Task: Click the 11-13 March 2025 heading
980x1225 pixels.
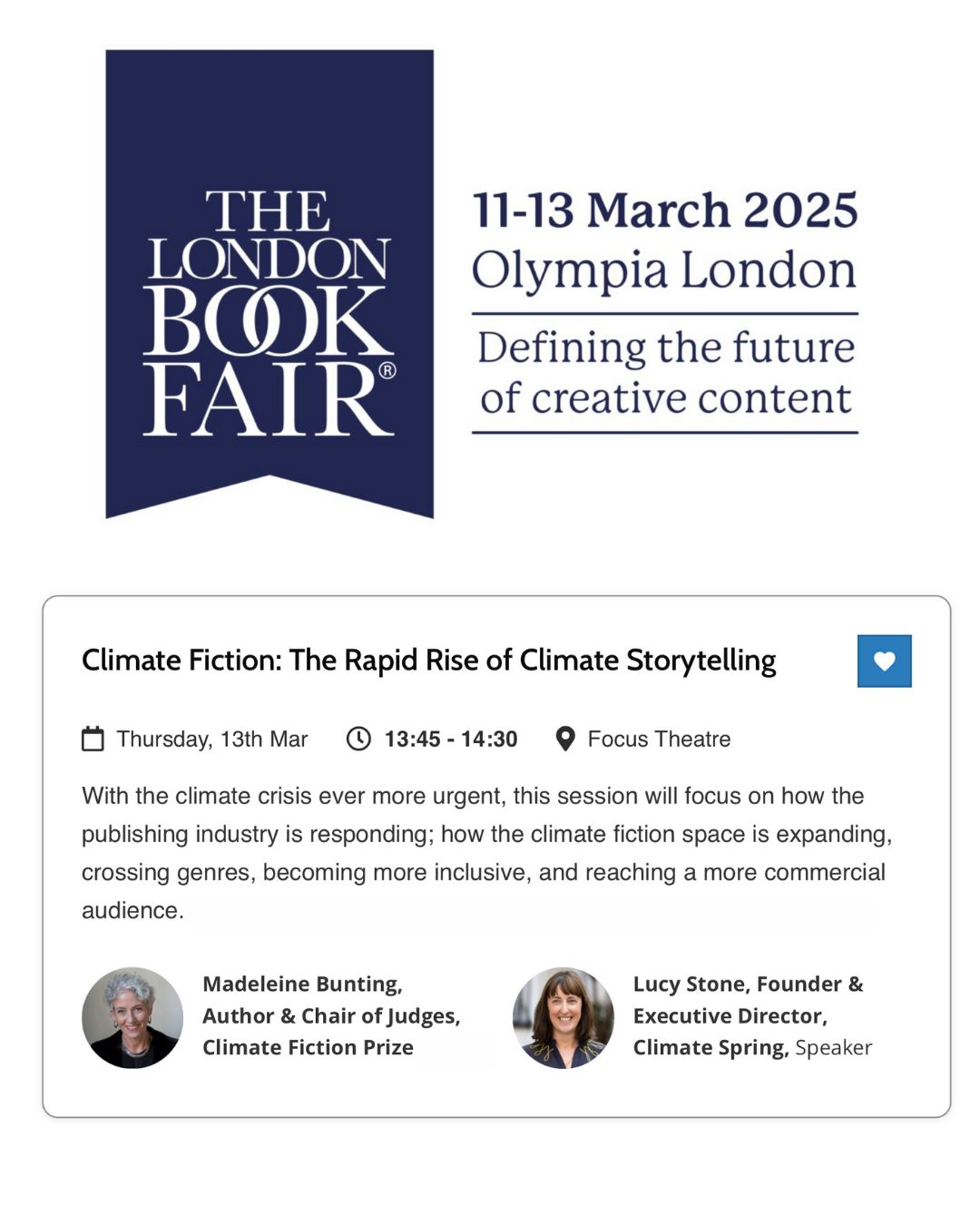Action: [664, 211]
